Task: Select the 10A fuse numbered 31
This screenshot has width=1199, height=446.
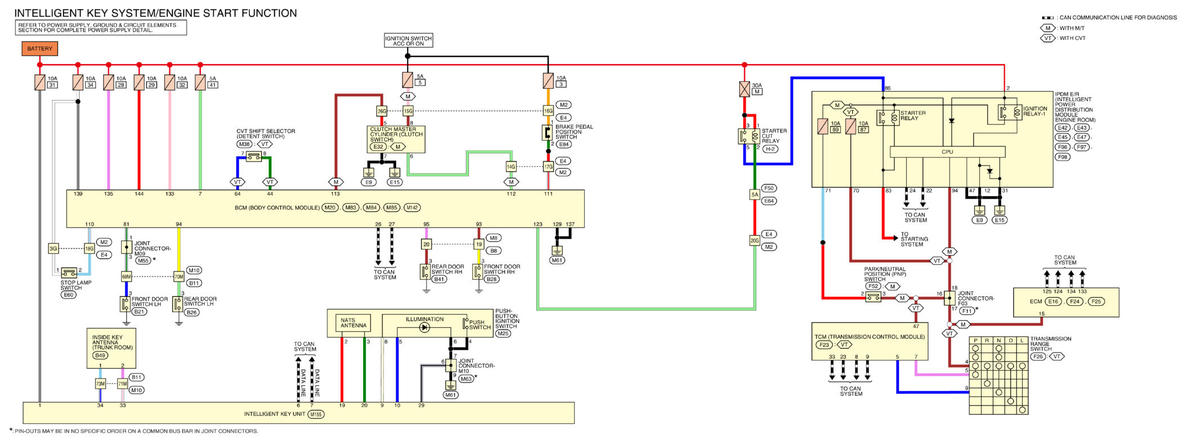Action: [40, 81]
